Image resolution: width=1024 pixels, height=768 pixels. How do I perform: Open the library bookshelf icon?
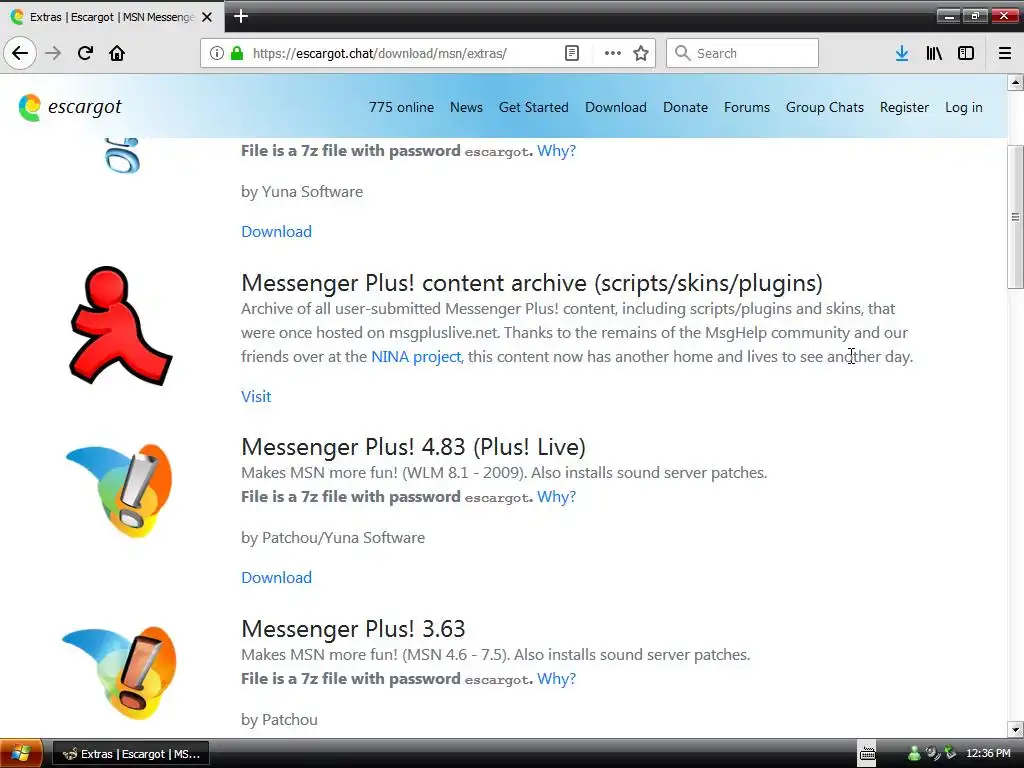tap(934, 53)
